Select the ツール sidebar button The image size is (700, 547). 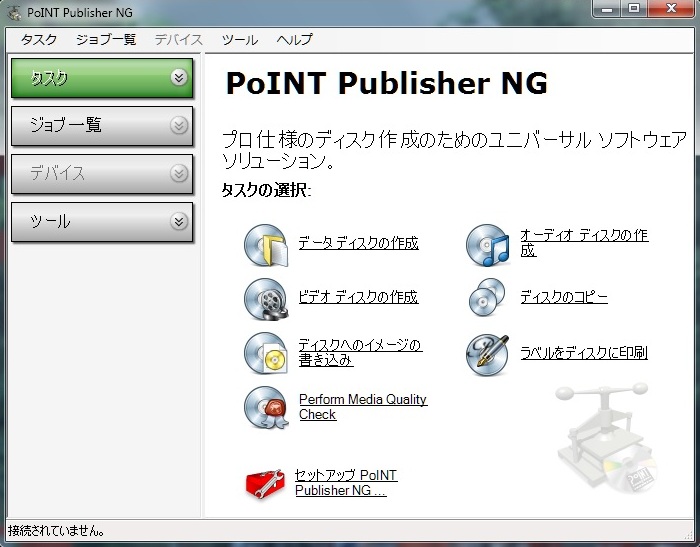pos(102,222)
